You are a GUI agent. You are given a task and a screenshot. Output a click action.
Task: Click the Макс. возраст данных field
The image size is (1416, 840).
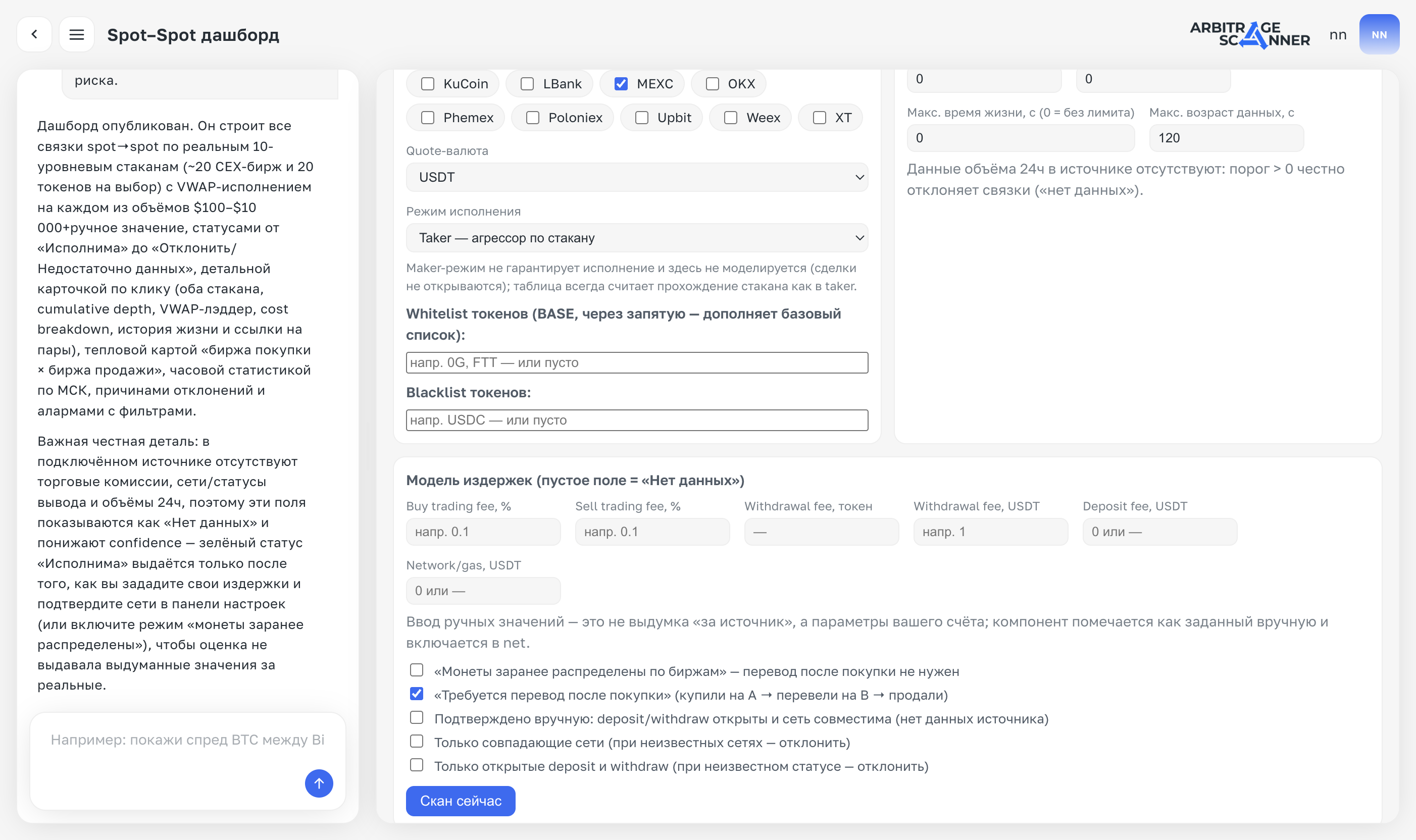tap(1226, 138)
